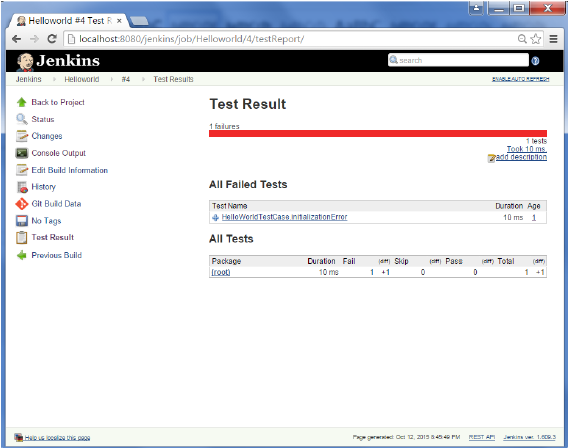
Task: Click the red failures progress bar
Action: pos(378,133)
